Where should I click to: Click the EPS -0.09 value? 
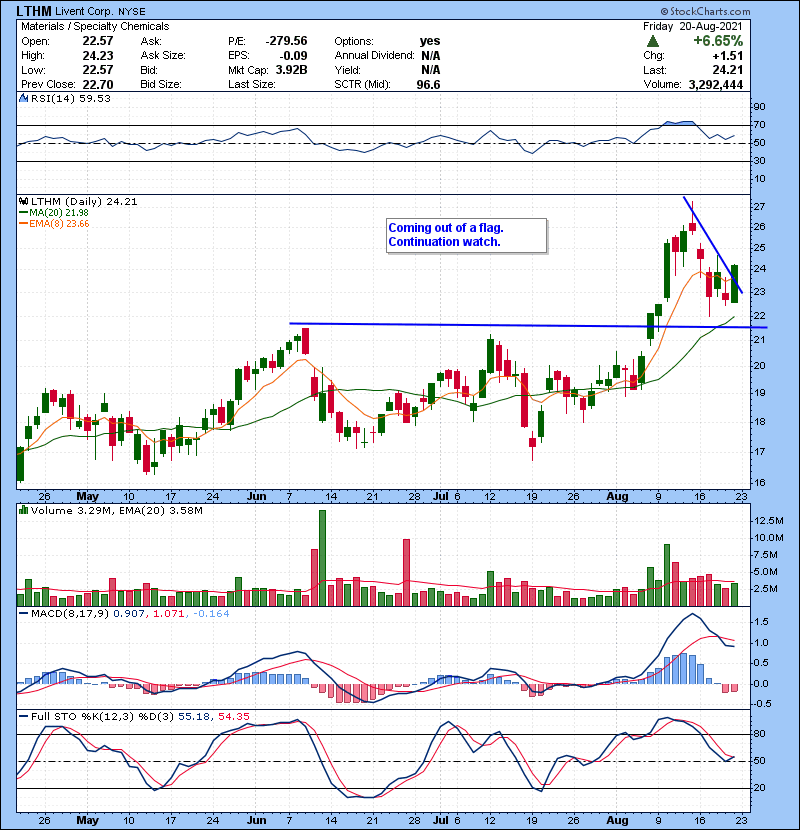pyautogui.click(x=294, y=56)
